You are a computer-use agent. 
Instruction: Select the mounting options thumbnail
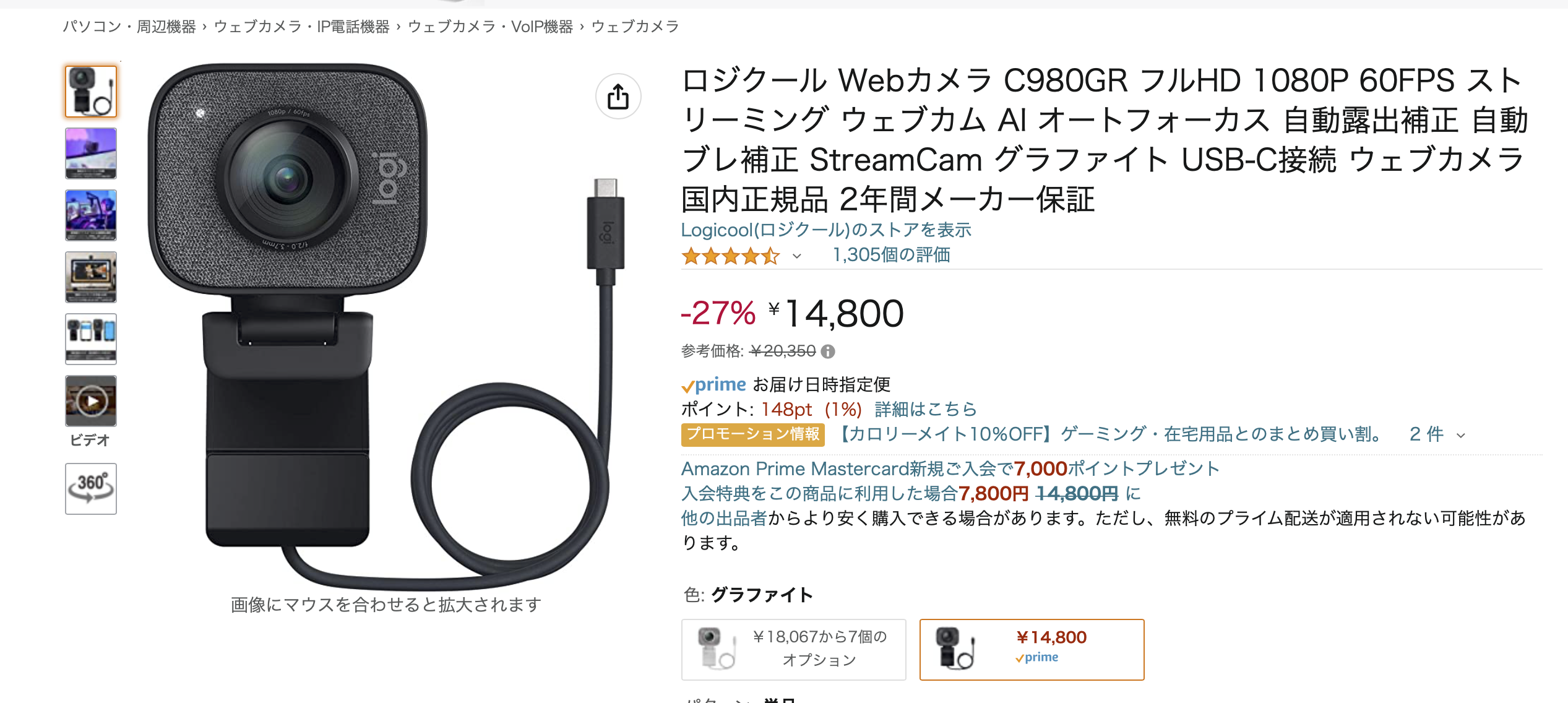click(x=91, y=339)
